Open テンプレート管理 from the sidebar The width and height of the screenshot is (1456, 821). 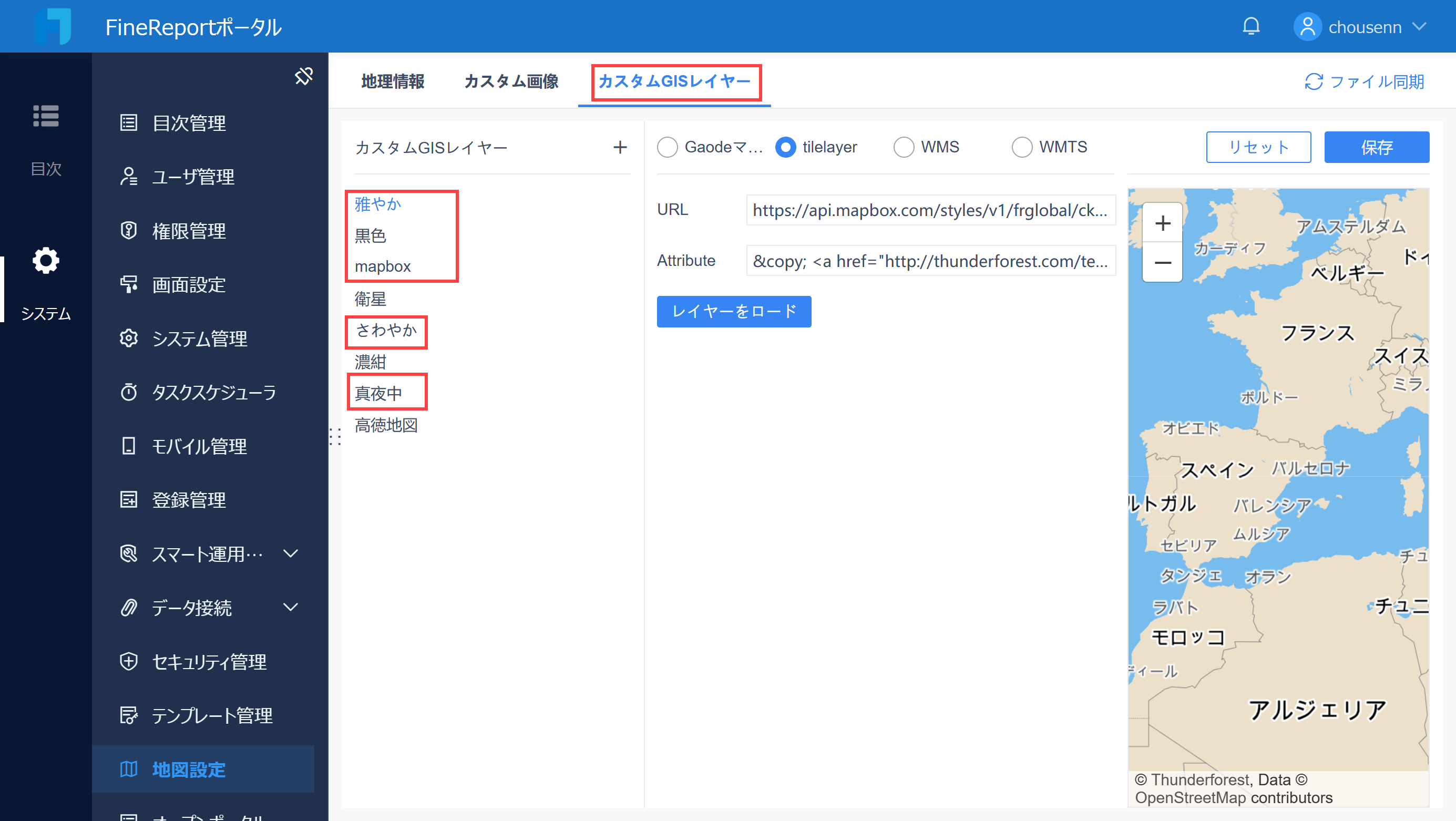click(212, 715)
